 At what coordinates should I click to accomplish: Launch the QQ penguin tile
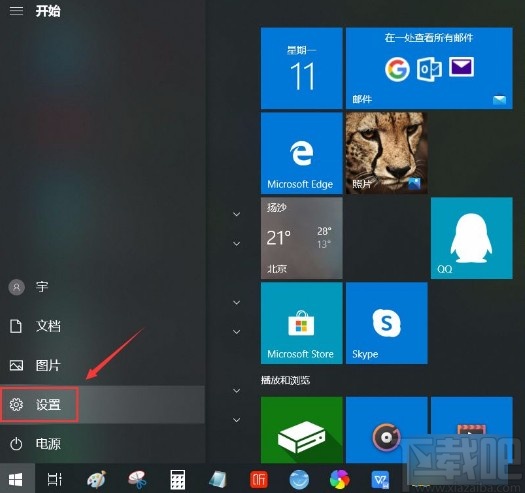pyautogui.click(x=471, y=238)
